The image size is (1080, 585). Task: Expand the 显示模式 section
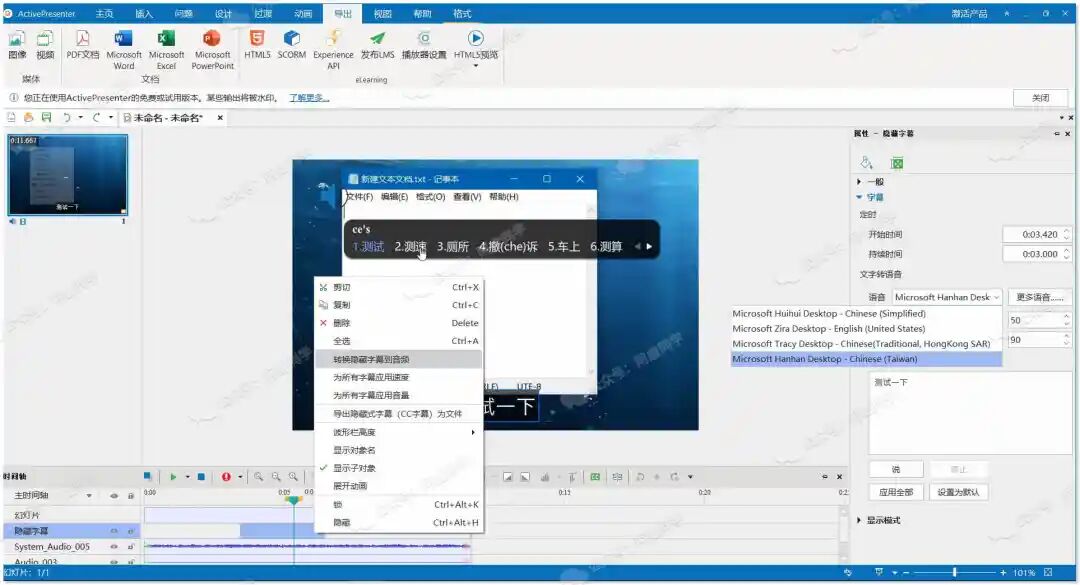(859, 521)
